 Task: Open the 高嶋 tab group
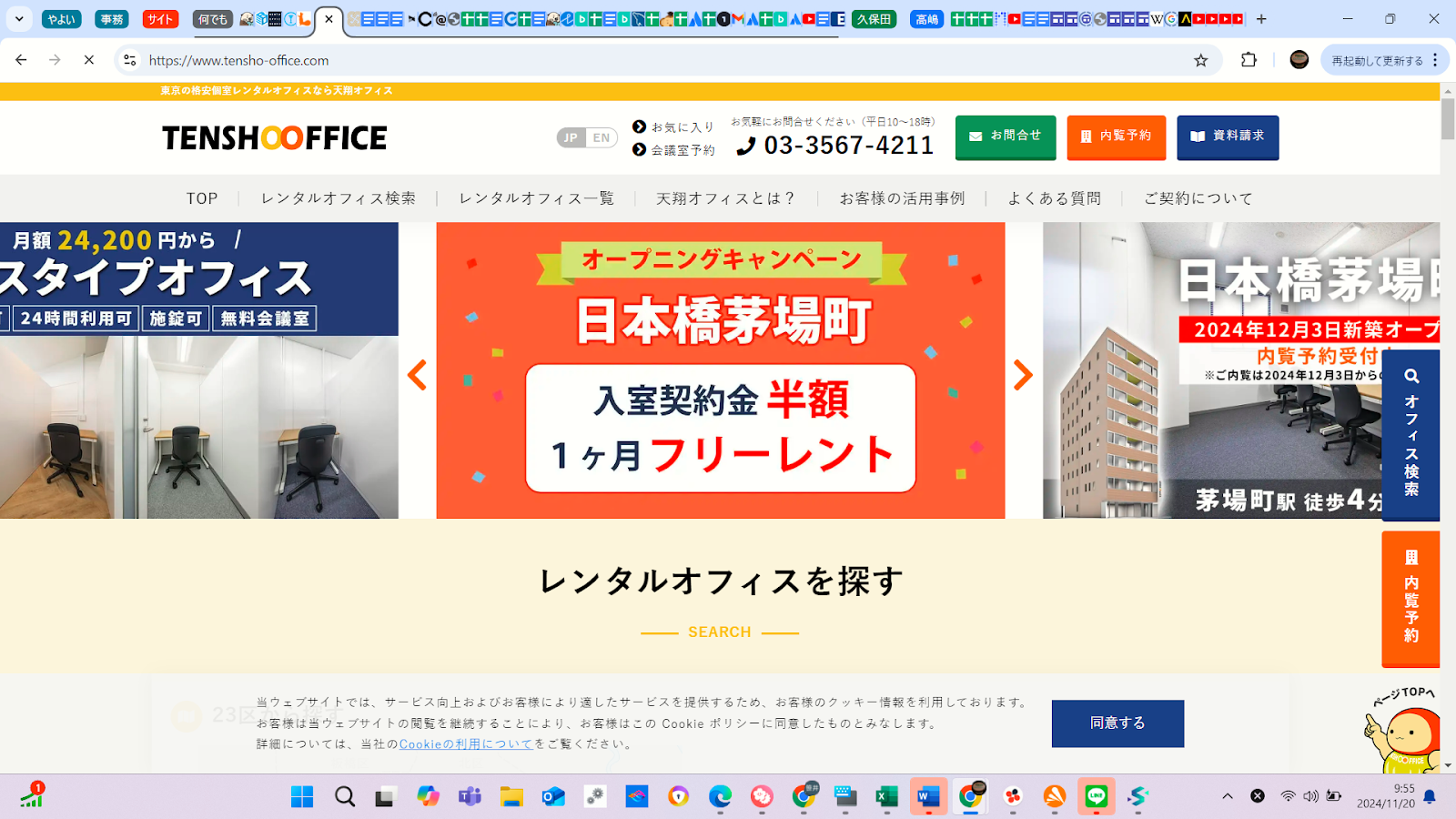tap(927, 19)
